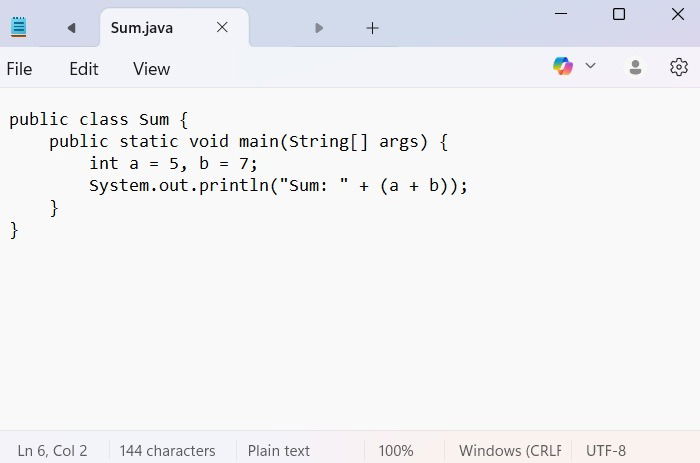Maximize the Notepad window
Screen dimensions: 700x463
click(x=619, y=14)
